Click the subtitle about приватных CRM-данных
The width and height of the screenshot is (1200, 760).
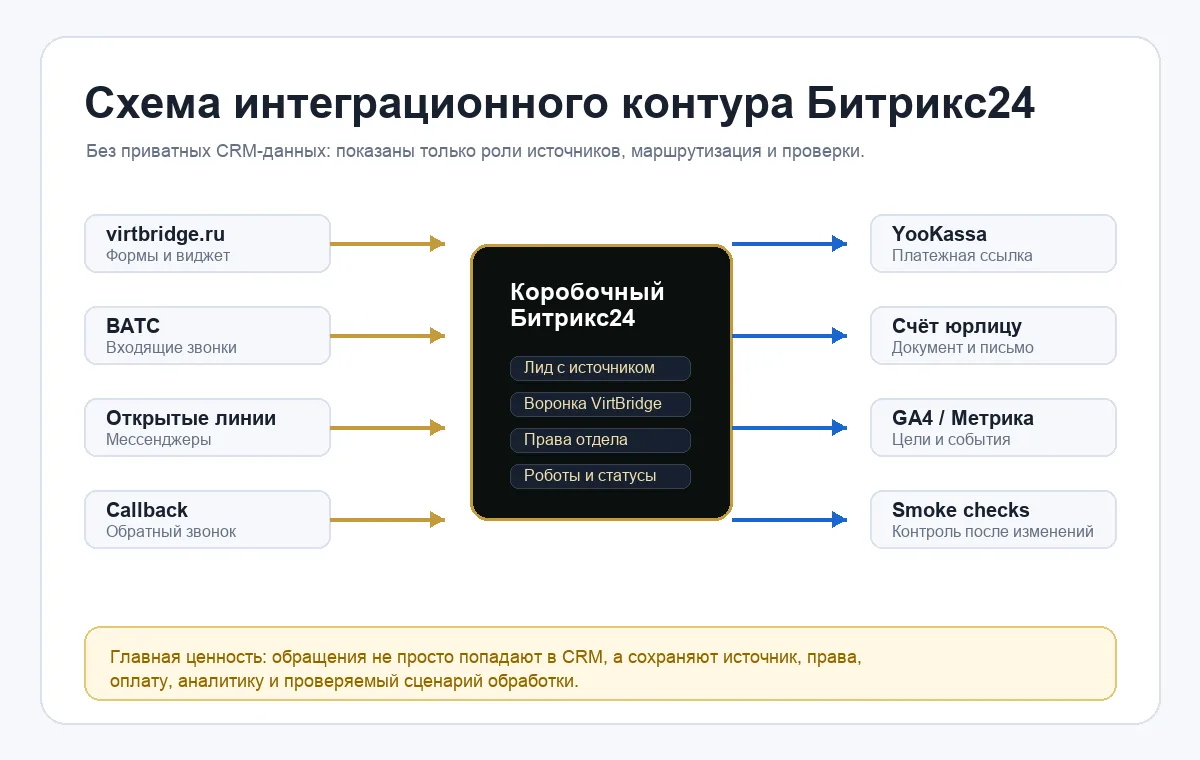pos(475,153)
